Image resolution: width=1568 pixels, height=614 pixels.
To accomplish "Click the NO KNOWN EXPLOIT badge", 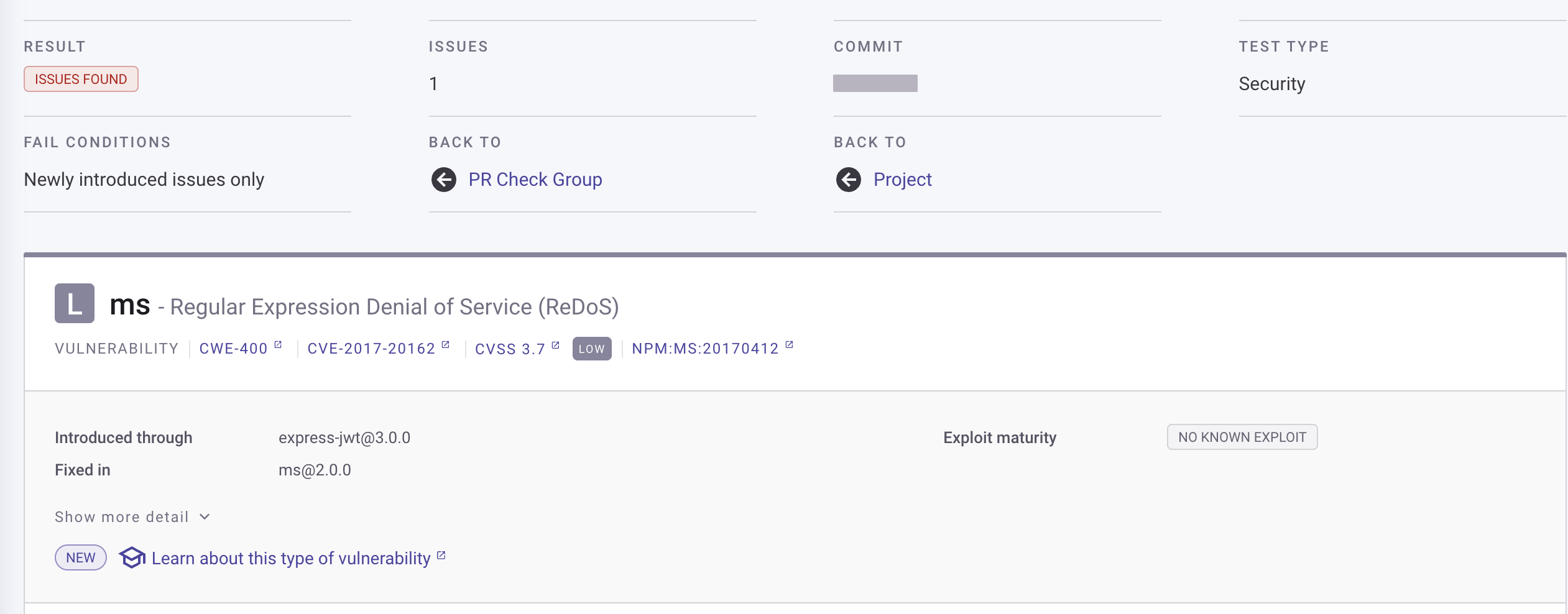I will click(1242, 437).
